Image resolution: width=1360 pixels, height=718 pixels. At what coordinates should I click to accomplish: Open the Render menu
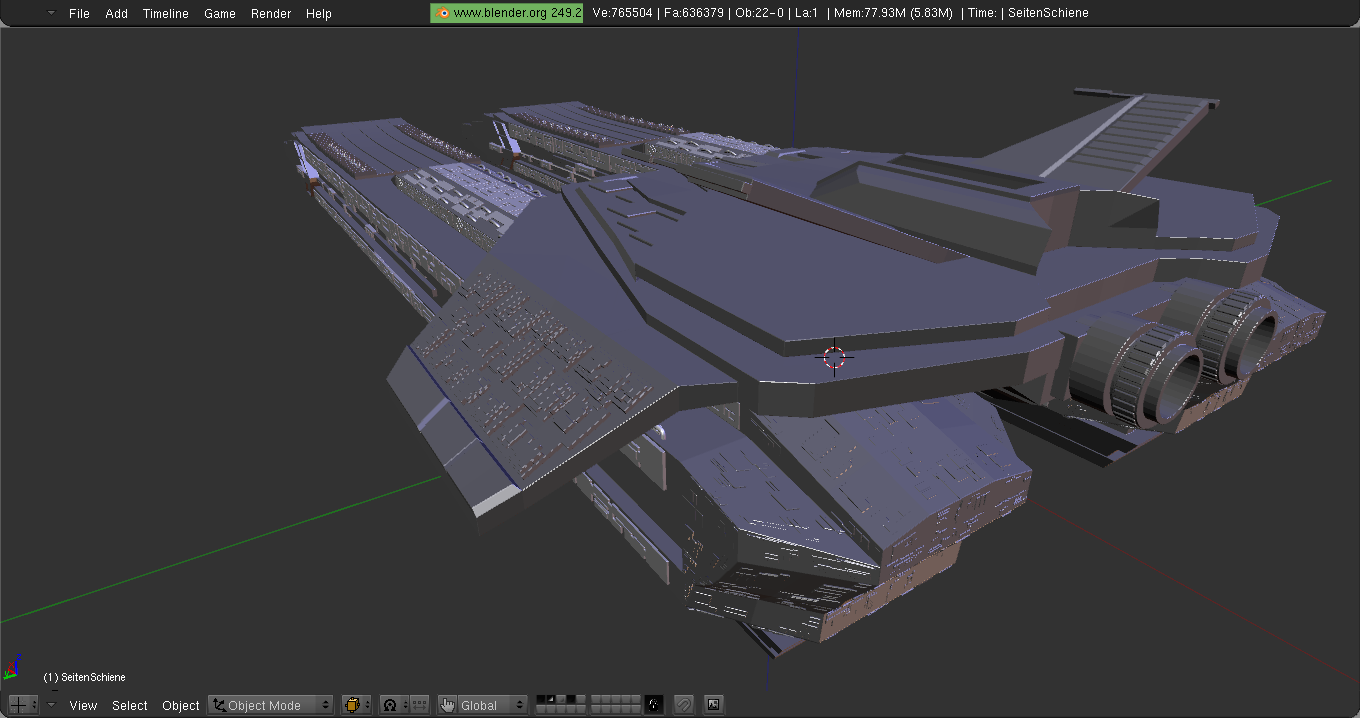coord(271,13)
